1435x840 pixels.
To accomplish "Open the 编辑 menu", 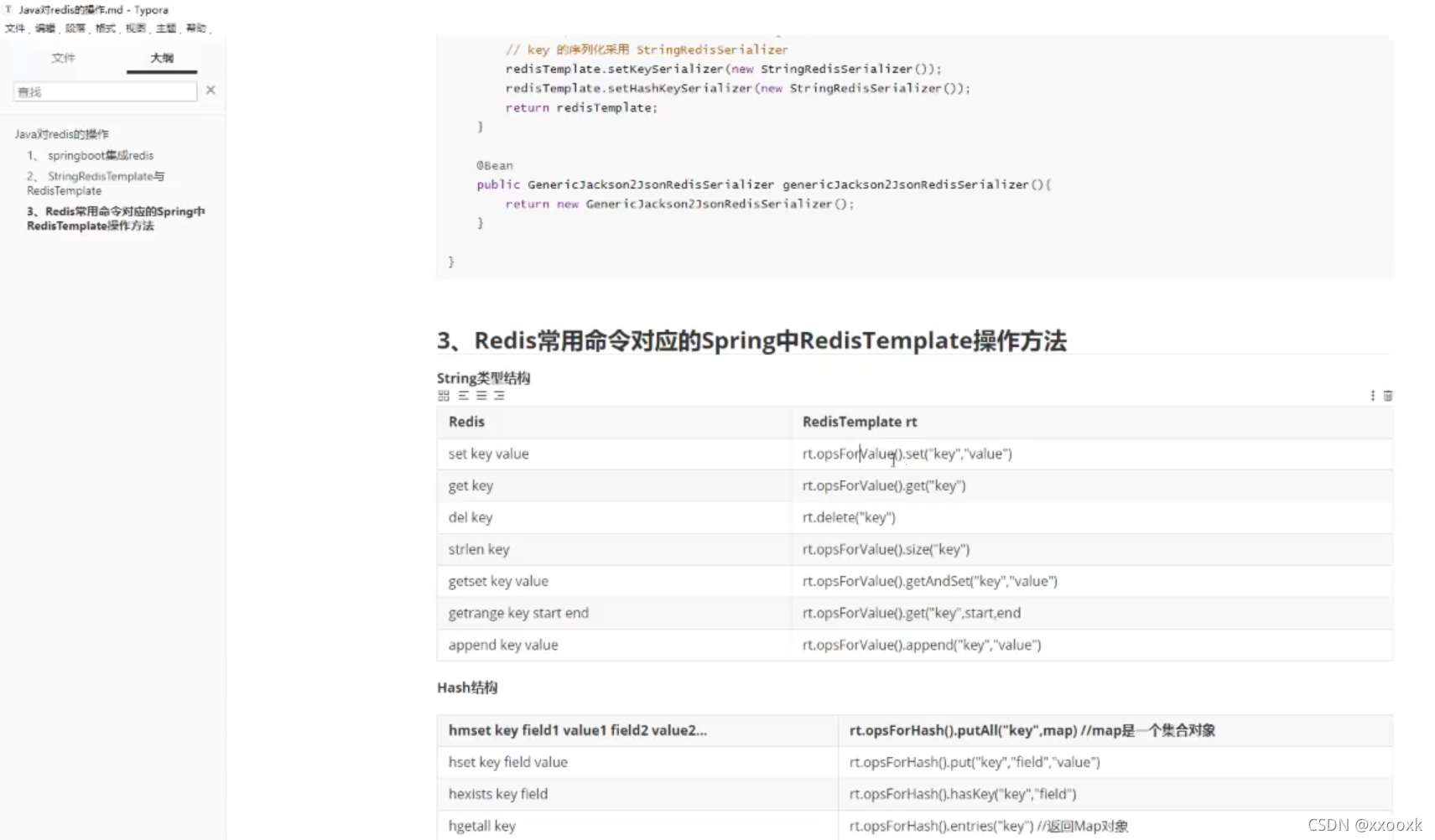I will coord(45,28).
